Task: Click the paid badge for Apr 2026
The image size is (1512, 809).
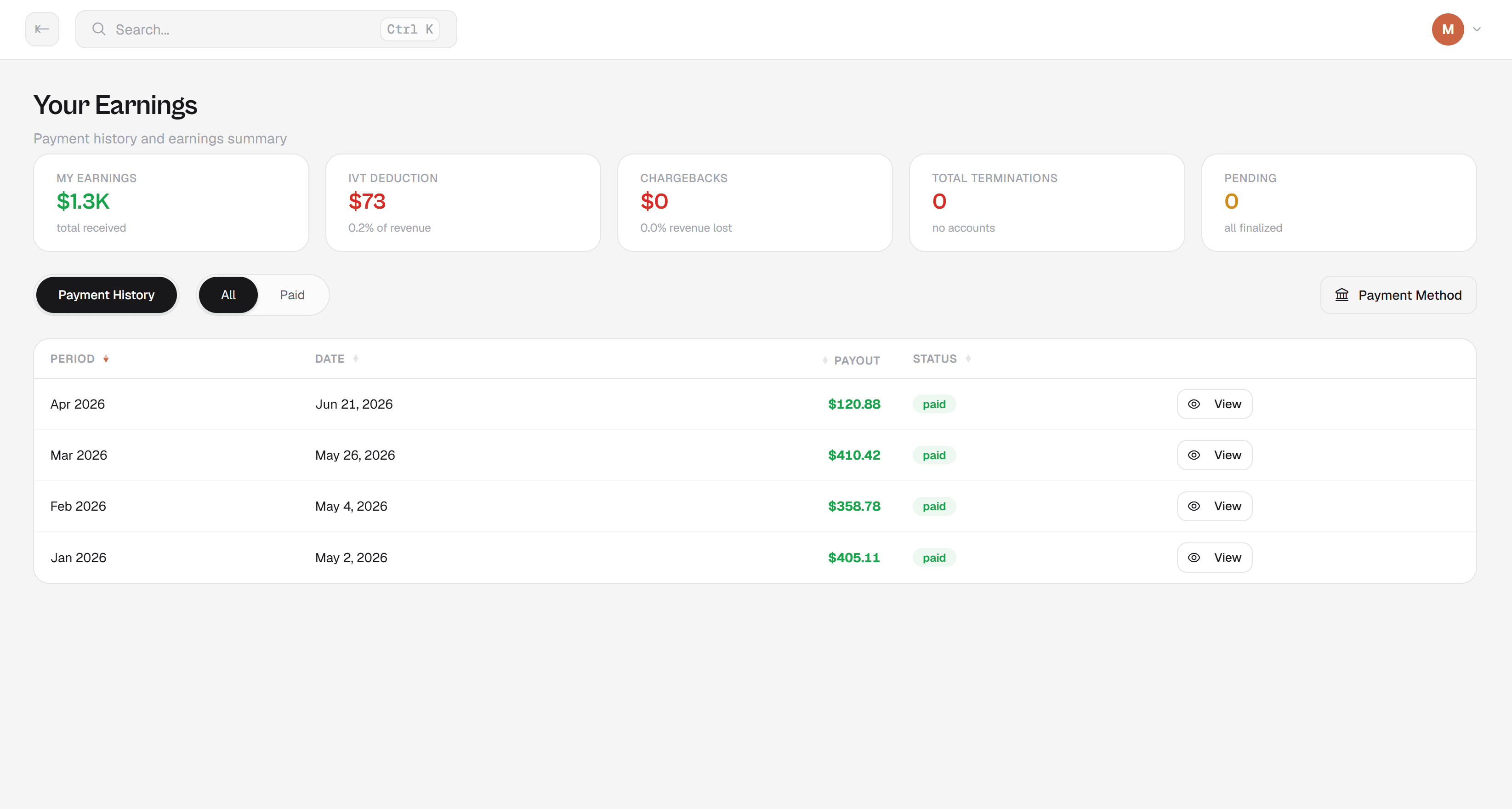Action: pyautogui.click(x=934, y=404)
